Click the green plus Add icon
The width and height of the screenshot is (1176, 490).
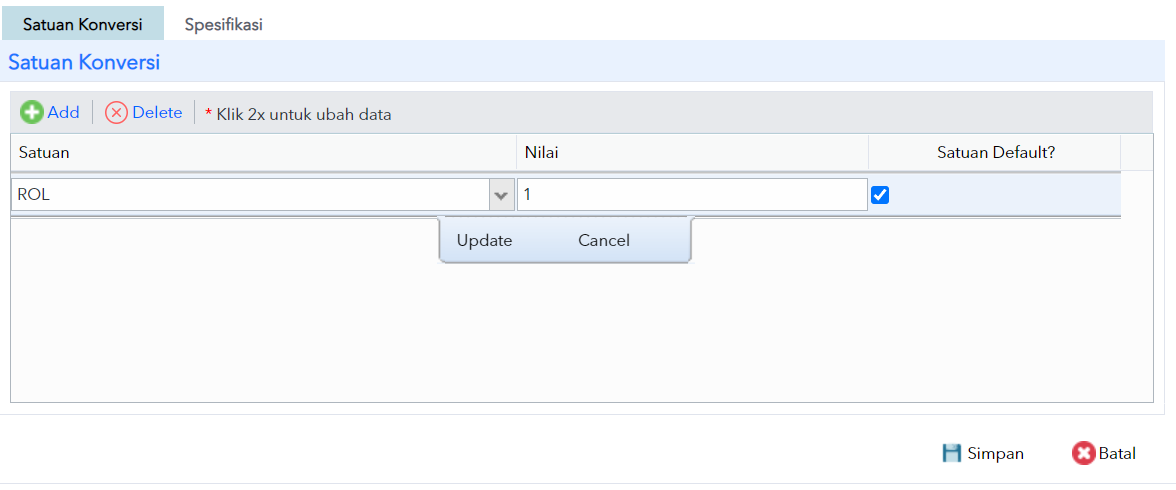coord(32,113)
